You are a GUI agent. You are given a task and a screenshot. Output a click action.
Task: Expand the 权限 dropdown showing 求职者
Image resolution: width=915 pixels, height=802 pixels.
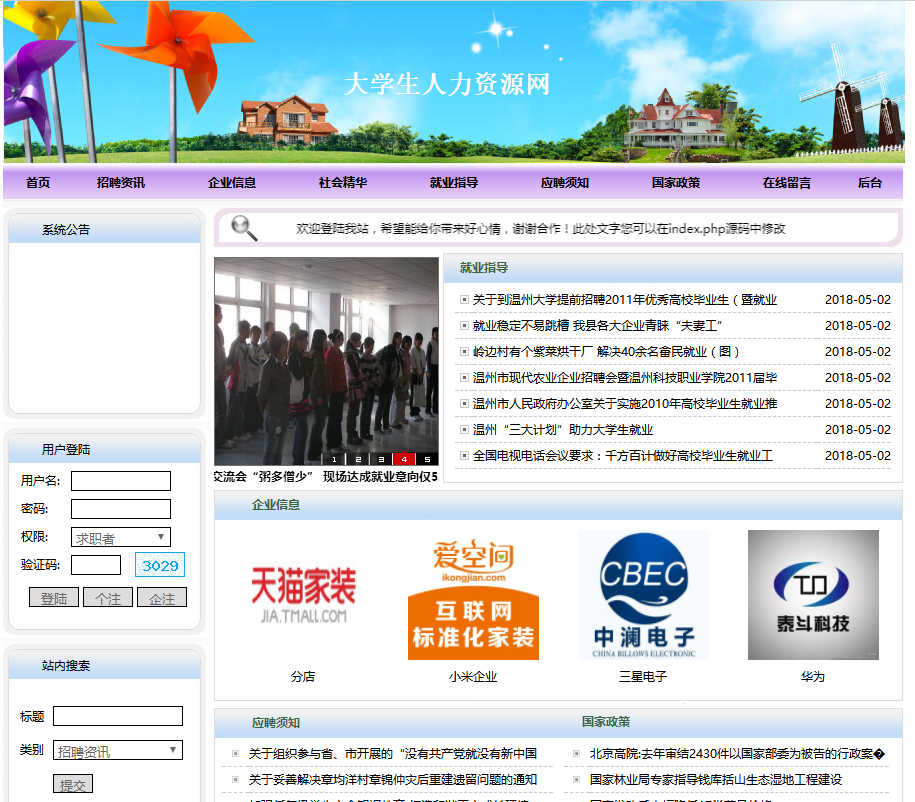[x=121, y=537]
